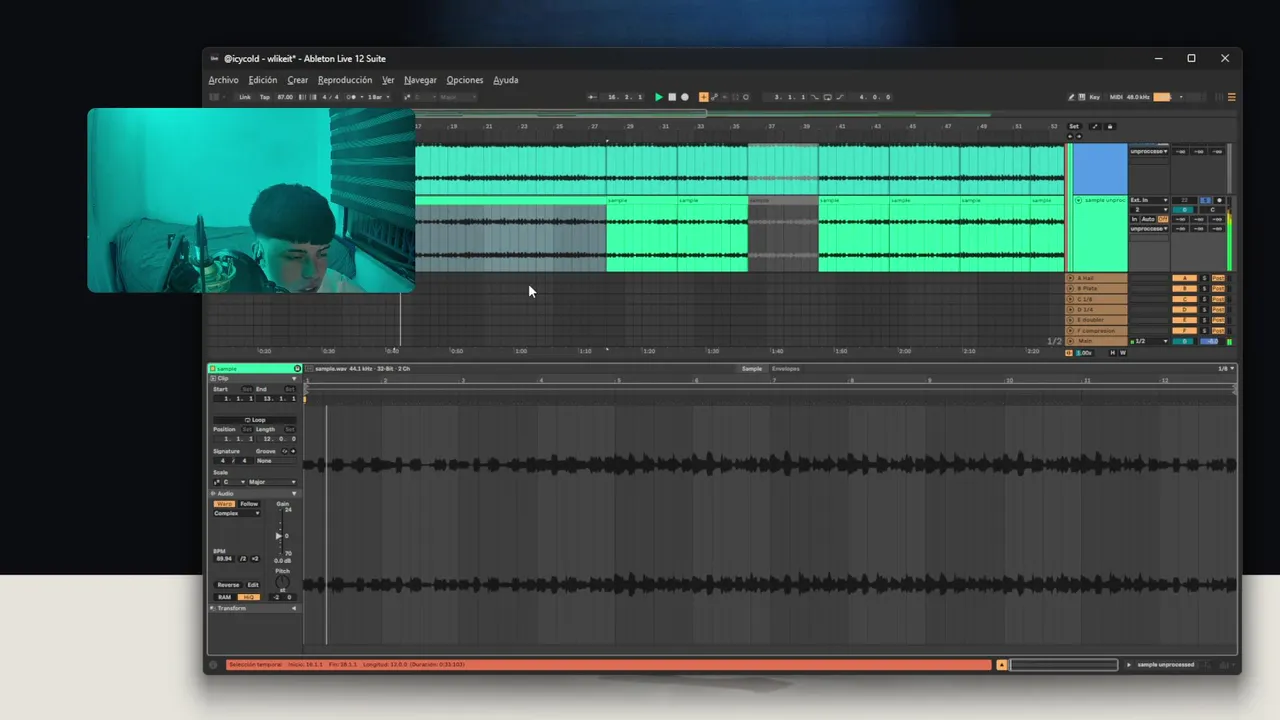Screen dimensions: 1280x720
Task: Arm the Arrangement Record button
Action: (685, 97)
